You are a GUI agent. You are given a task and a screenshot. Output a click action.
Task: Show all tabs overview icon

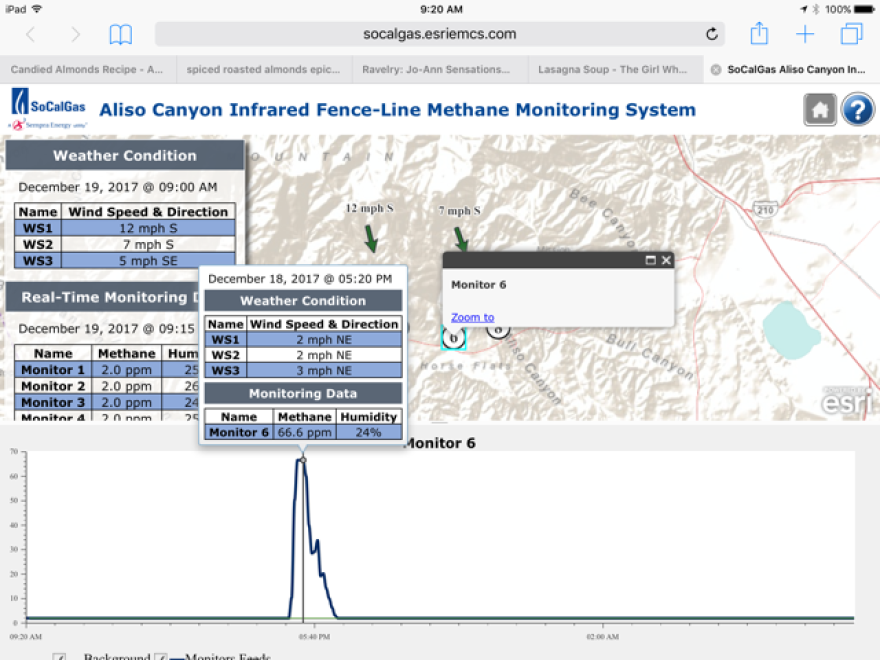pyautogui.click(x=851, y=34)
